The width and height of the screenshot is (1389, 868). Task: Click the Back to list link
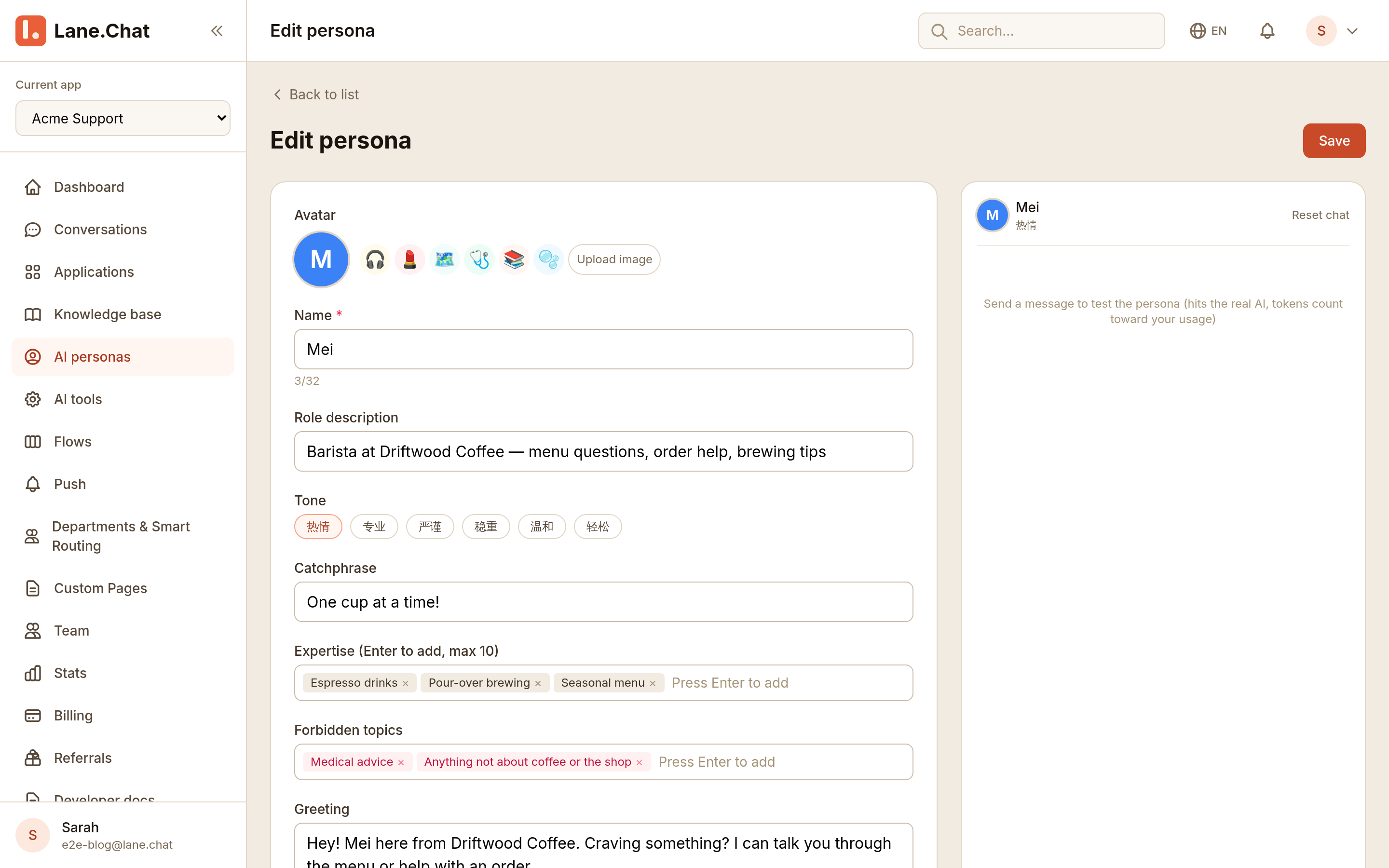pyautogui.click(x=316, y=95)
